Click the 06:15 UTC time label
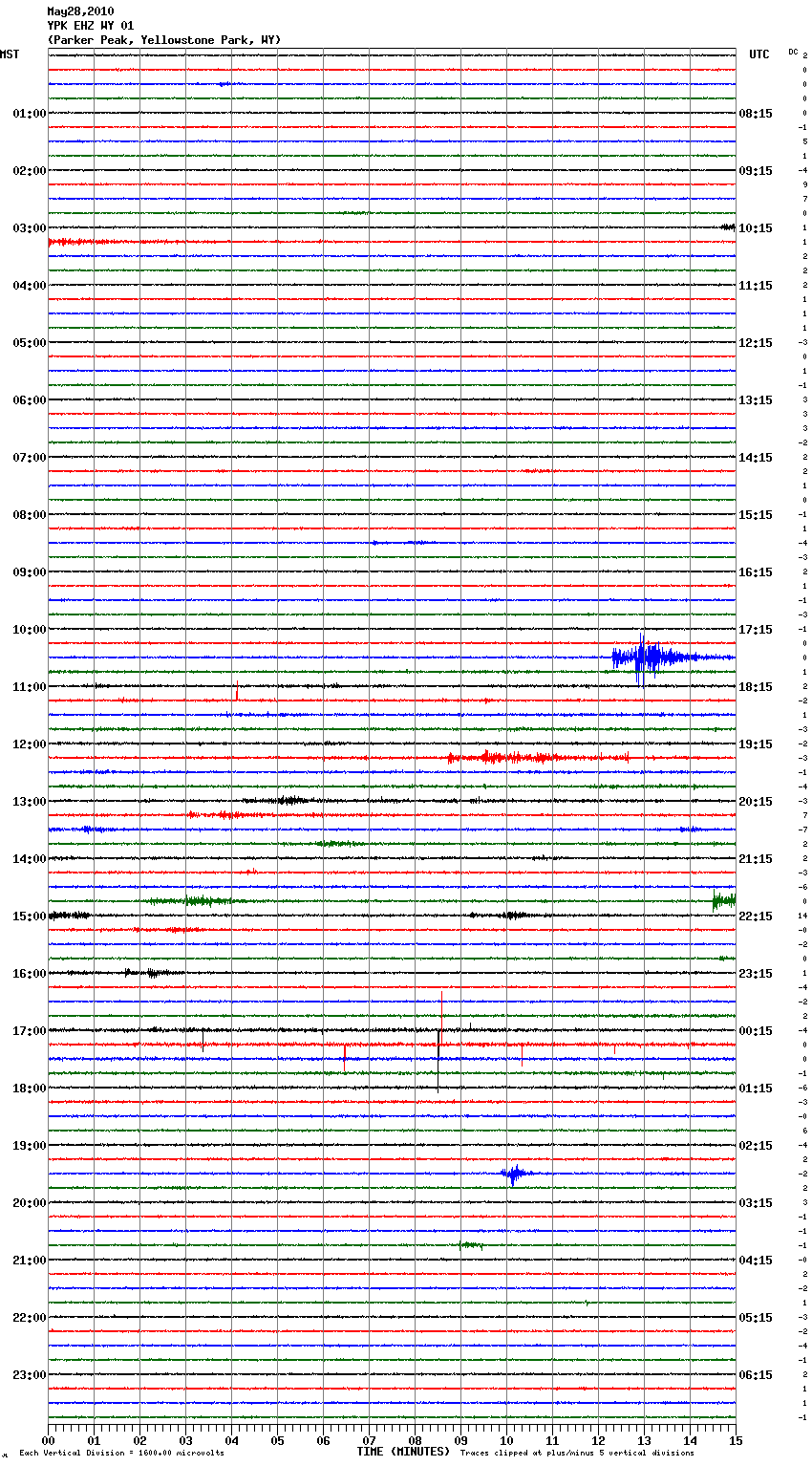This screenshot has height=1466, width=812. (756, 1375)
